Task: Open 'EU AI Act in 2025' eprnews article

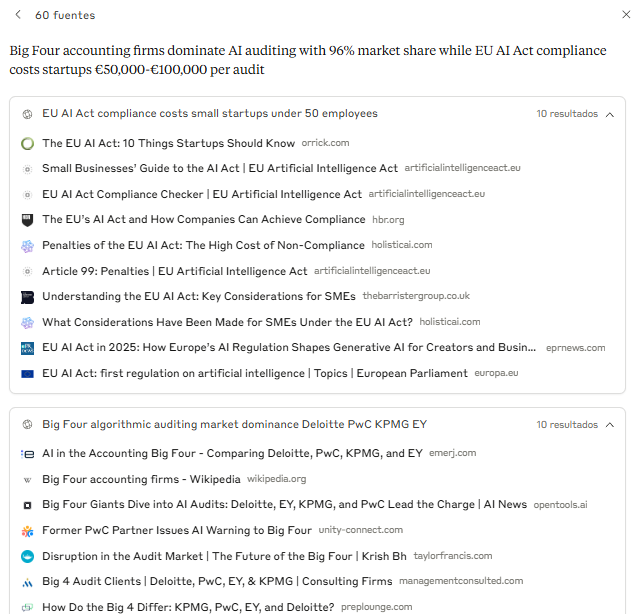Action: tap(289, 348)
